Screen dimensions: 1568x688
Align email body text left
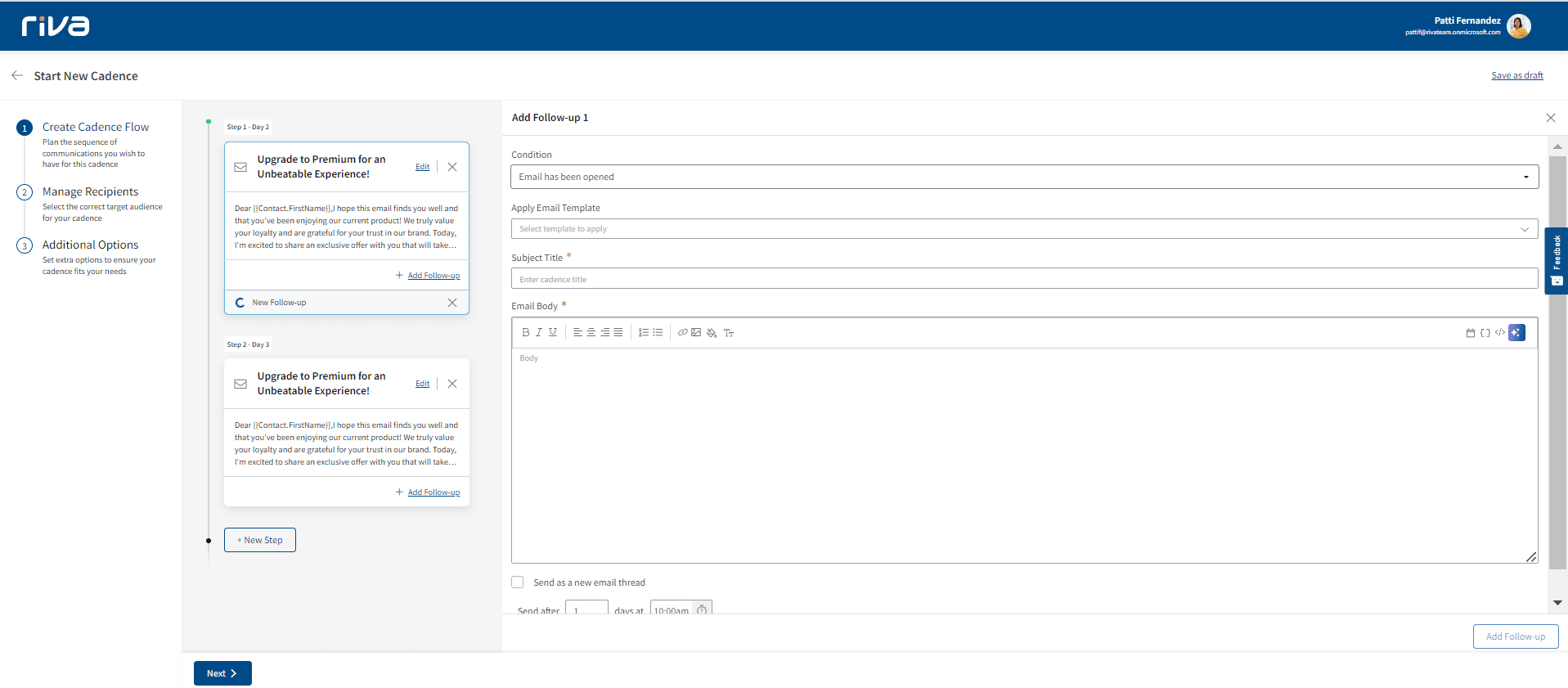(577, 332)
